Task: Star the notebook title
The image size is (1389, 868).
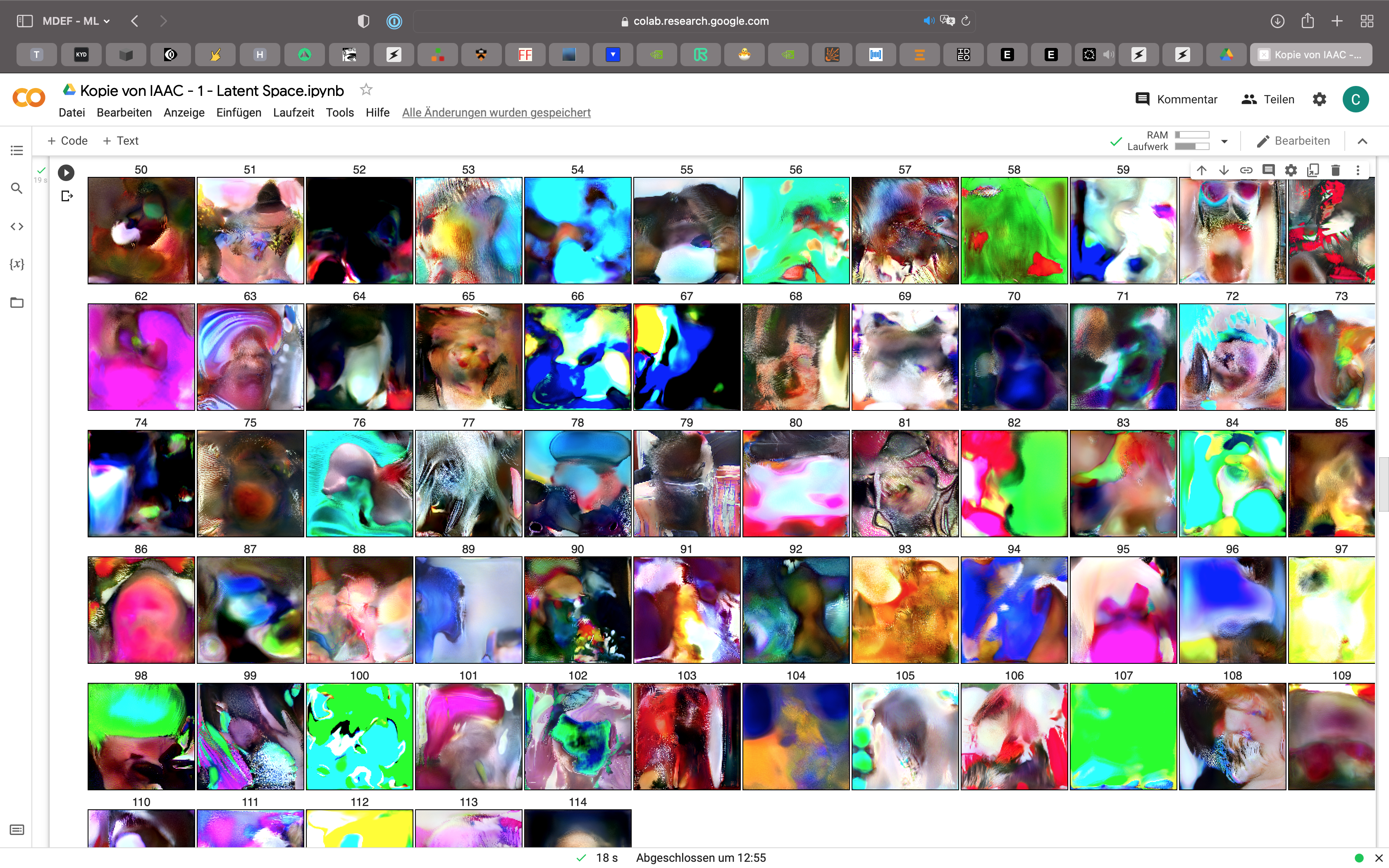Action: coord(365,90)
